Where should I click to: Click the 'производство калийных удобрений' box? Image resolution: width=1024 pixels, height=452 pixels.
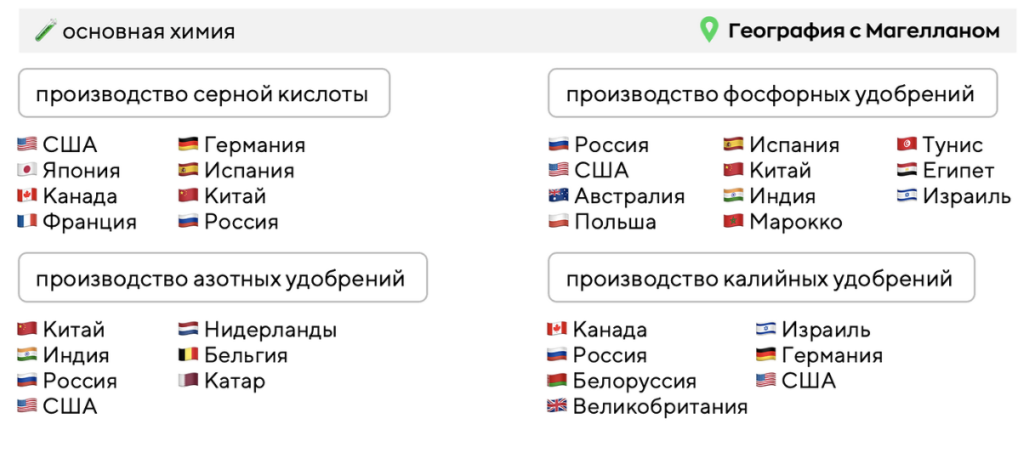pos(760,279)
